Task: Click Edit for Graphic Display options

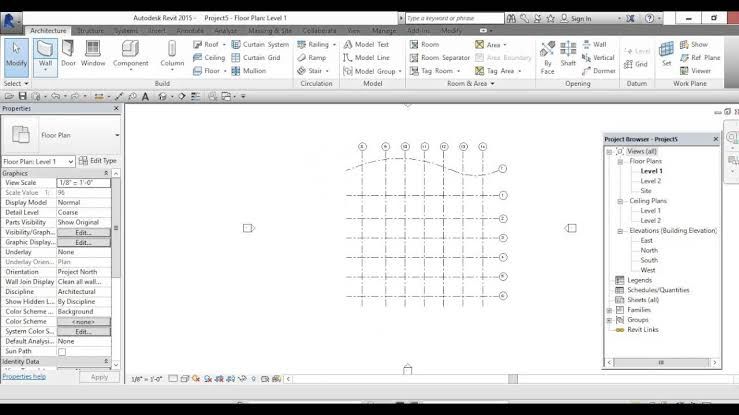Action: pyautogui.click(x=83, y=243)
